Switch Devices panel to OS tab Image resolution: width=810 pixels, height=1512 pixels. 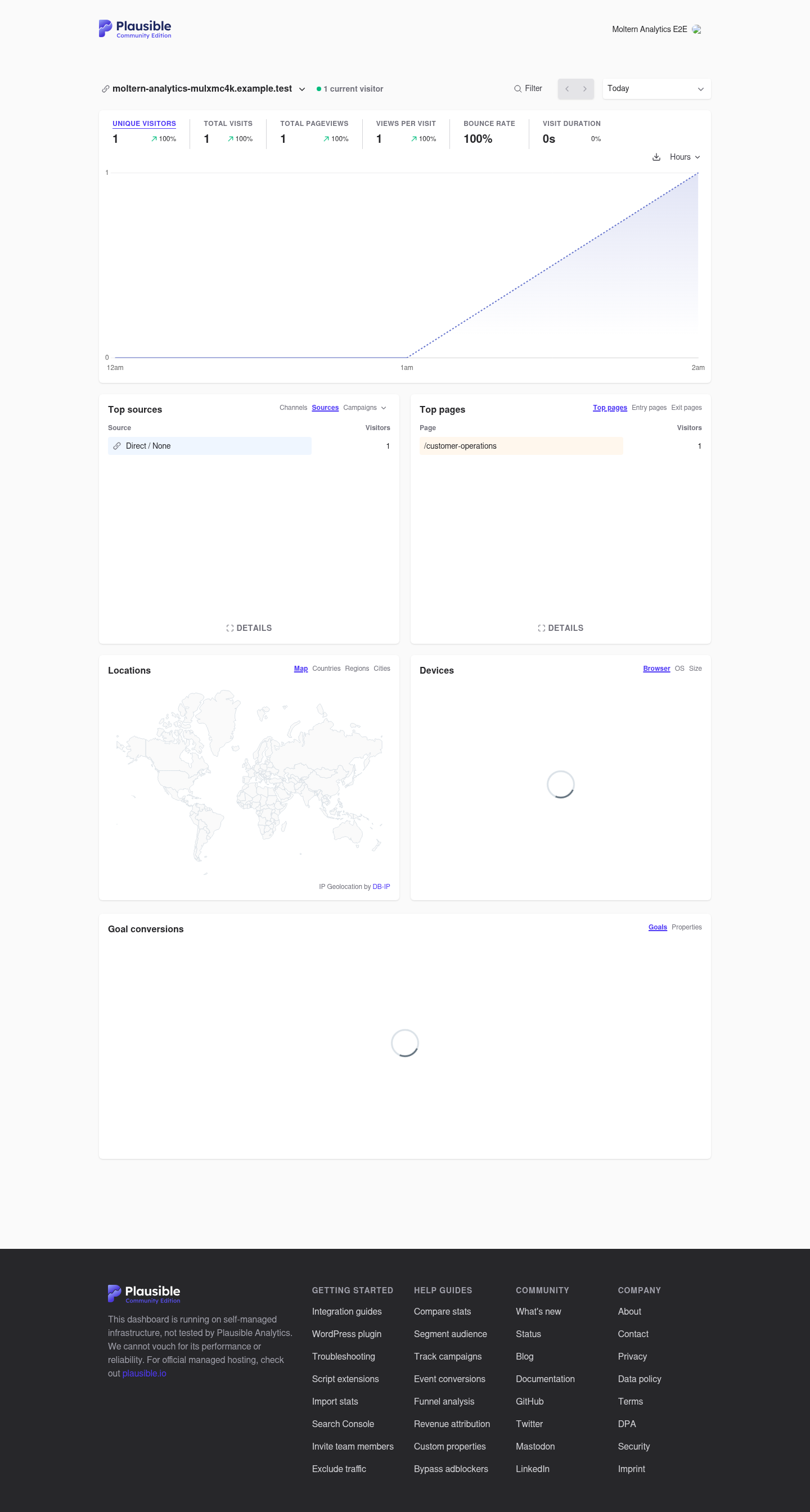coord(679,669)
